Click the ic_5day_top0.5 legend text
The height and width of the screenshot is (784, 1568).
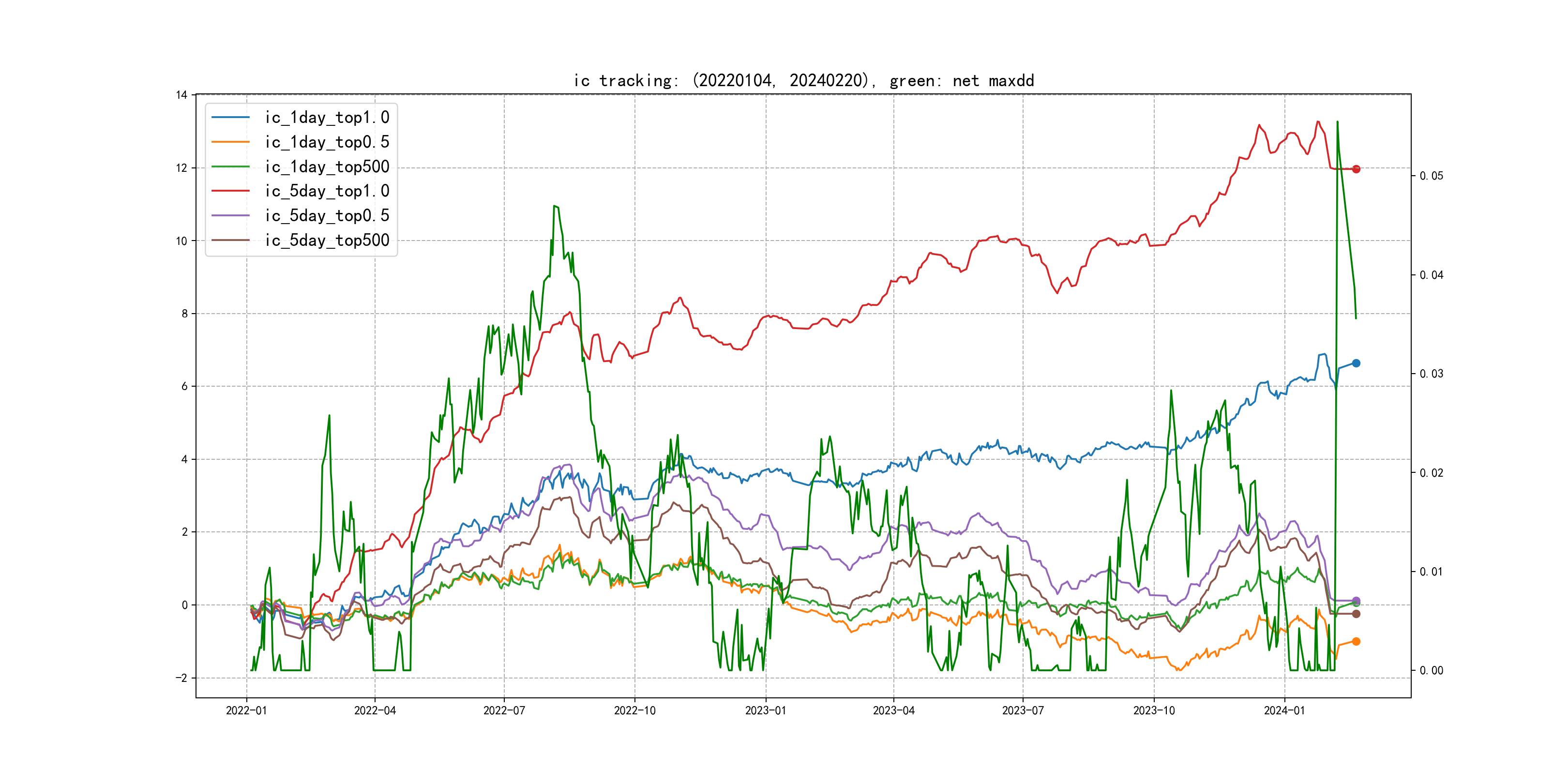coord(327,215)
